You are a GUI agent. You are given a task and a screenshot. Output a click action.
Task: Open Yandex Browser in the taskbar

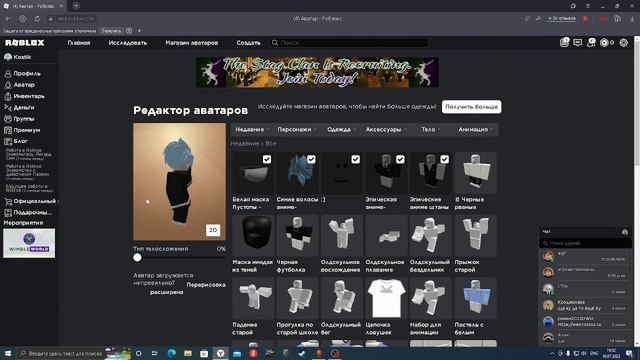coord(220,353)
